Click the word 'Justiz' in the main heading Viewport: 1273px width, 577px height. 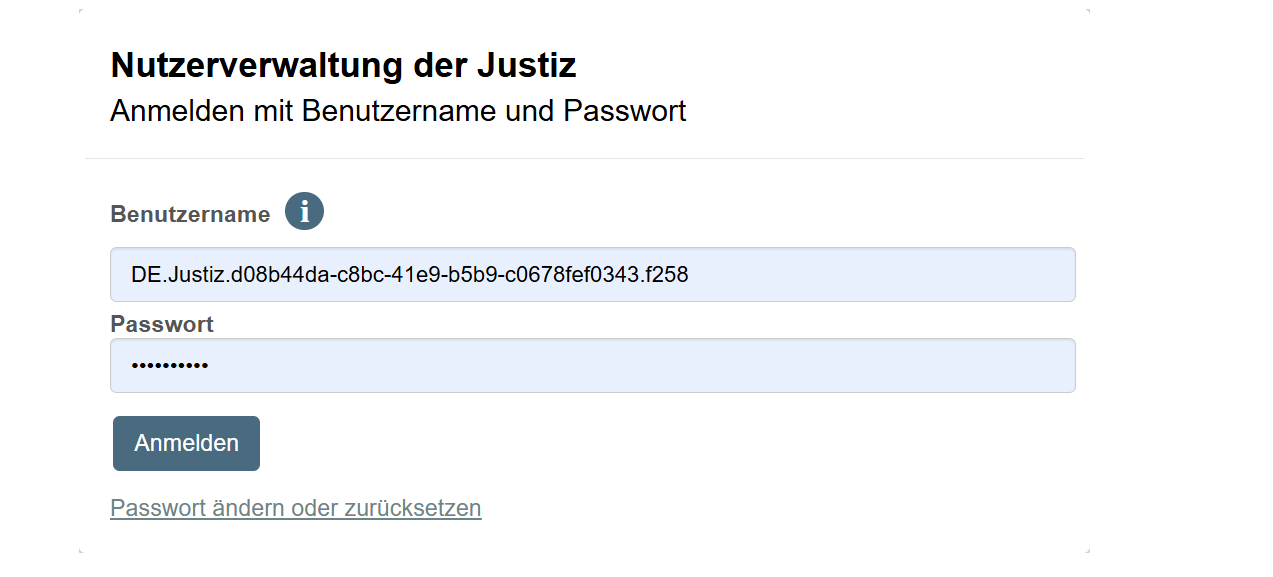pyautogui.click(x=526, y=65)
